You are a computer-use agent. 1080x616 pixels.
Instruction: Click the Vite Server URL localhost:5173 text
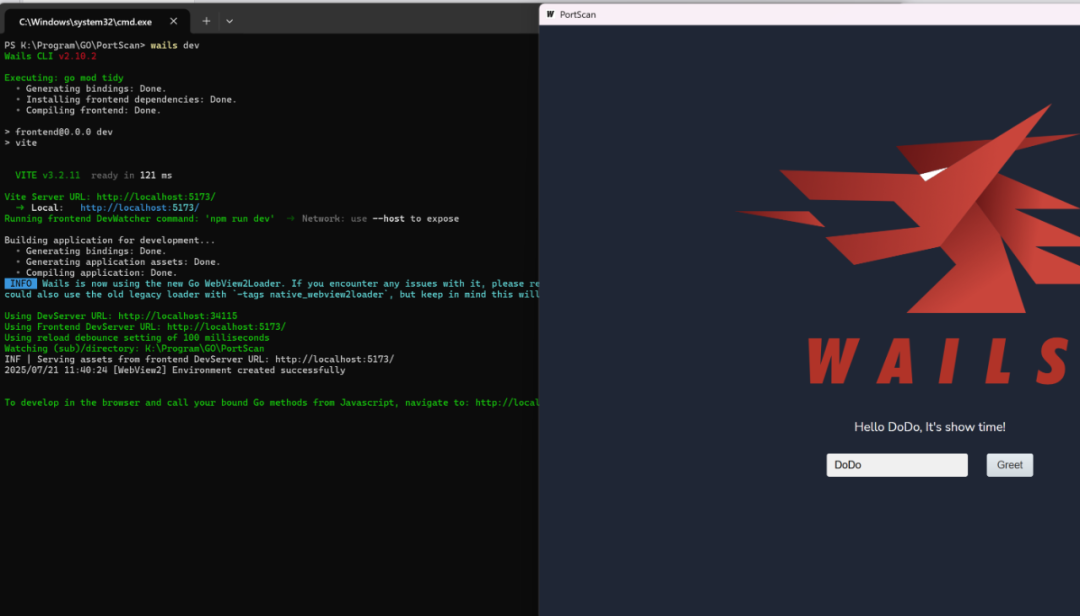[x=110, y=197]
